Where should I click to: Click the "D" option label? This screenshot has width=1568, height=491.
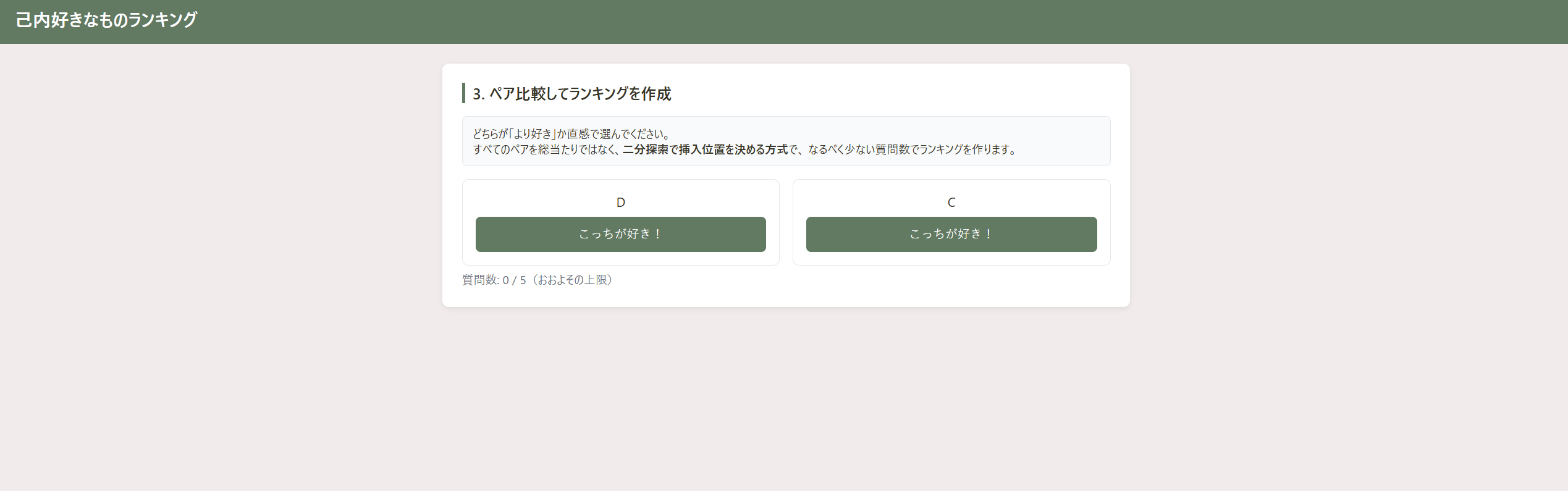point(620,202)
